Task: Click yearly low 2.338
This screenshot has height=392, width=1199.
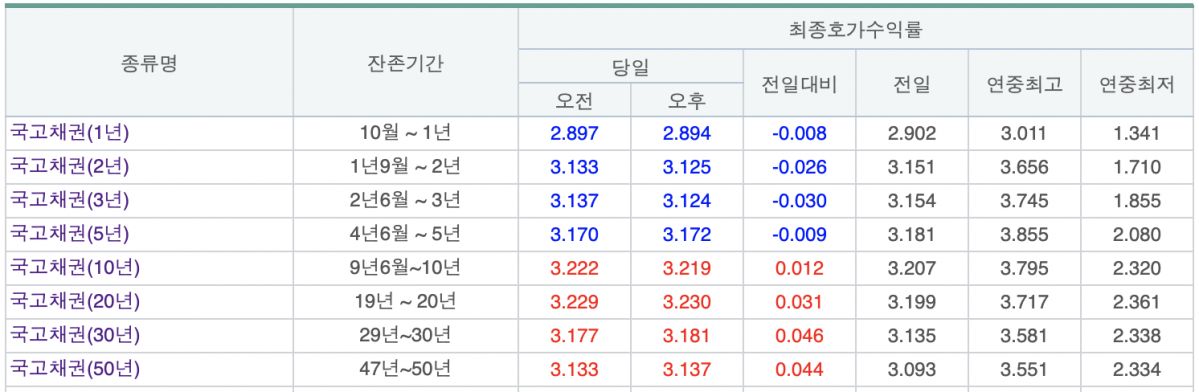Action: 1137,335
